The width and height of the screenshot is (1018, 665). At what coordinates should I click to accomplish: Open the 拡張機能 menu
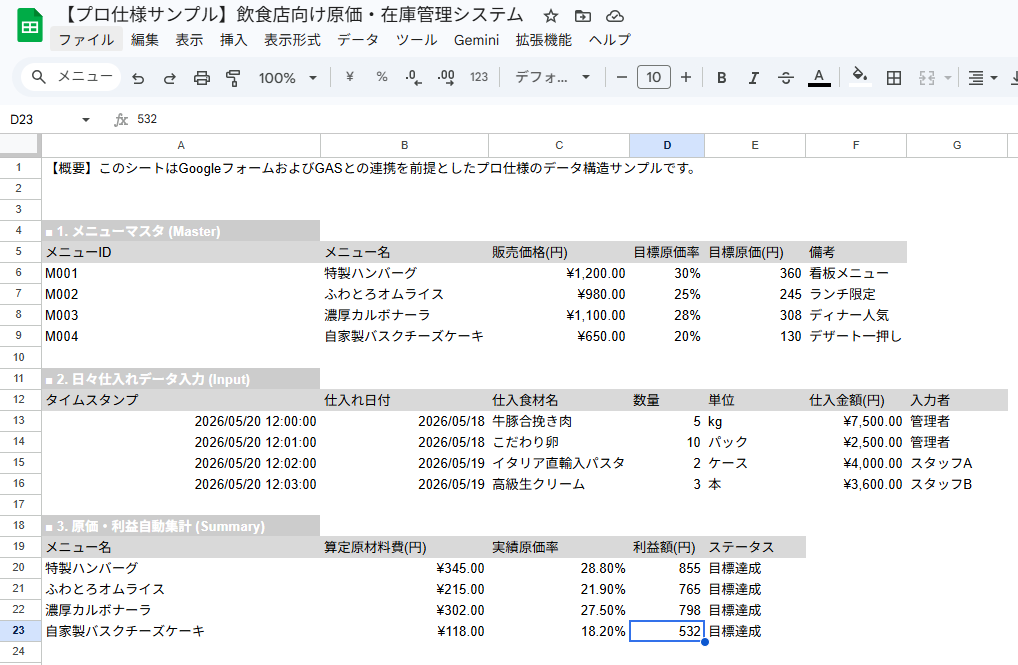point(543,40)
